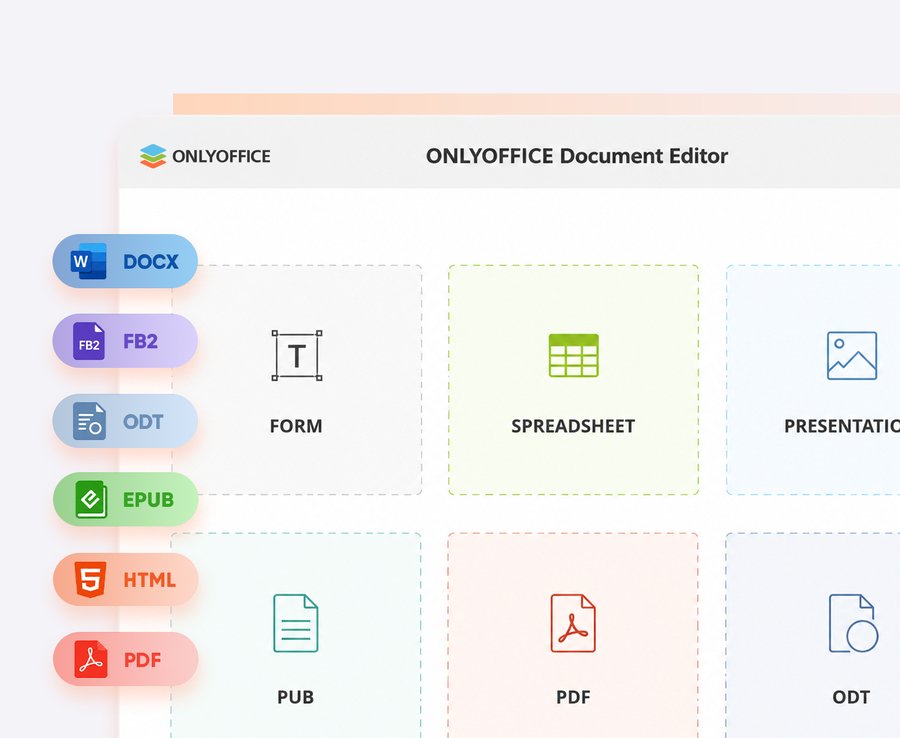
Task: Click the ONLYOFFICE brand name text
Action: click(x=221, y=156)
